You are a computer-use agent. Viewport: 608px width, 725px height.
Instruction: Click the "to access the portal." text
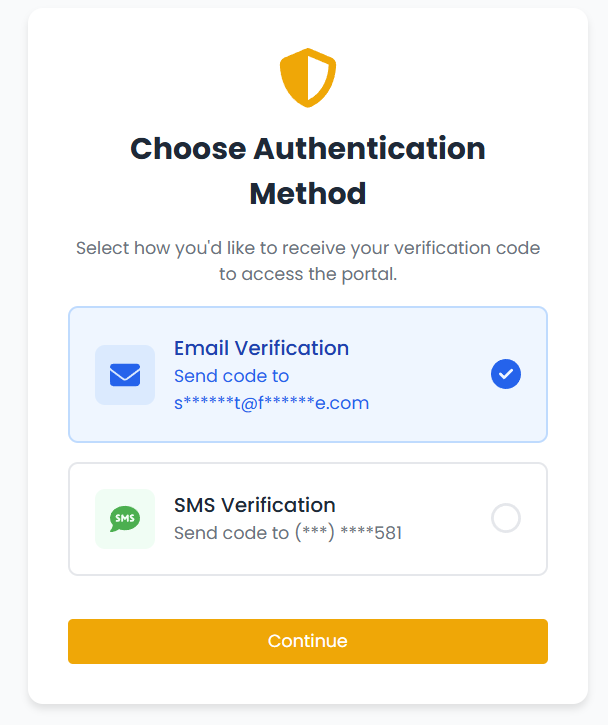coord(308,273)
